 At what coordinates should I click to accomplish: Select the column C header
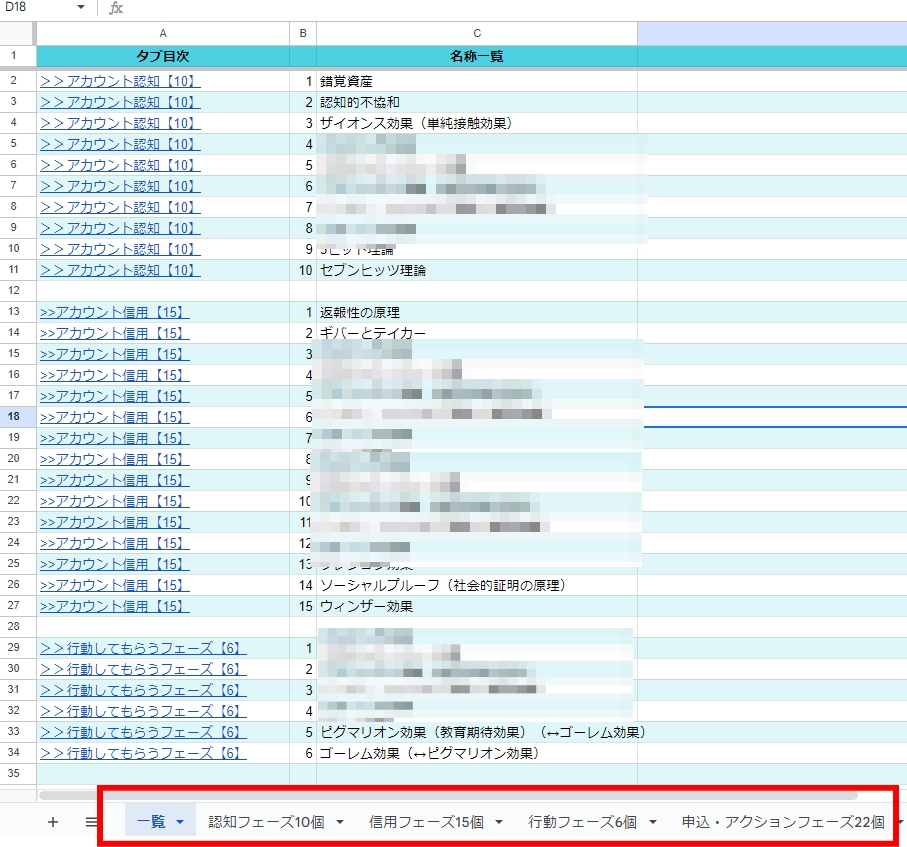point(477,34)
